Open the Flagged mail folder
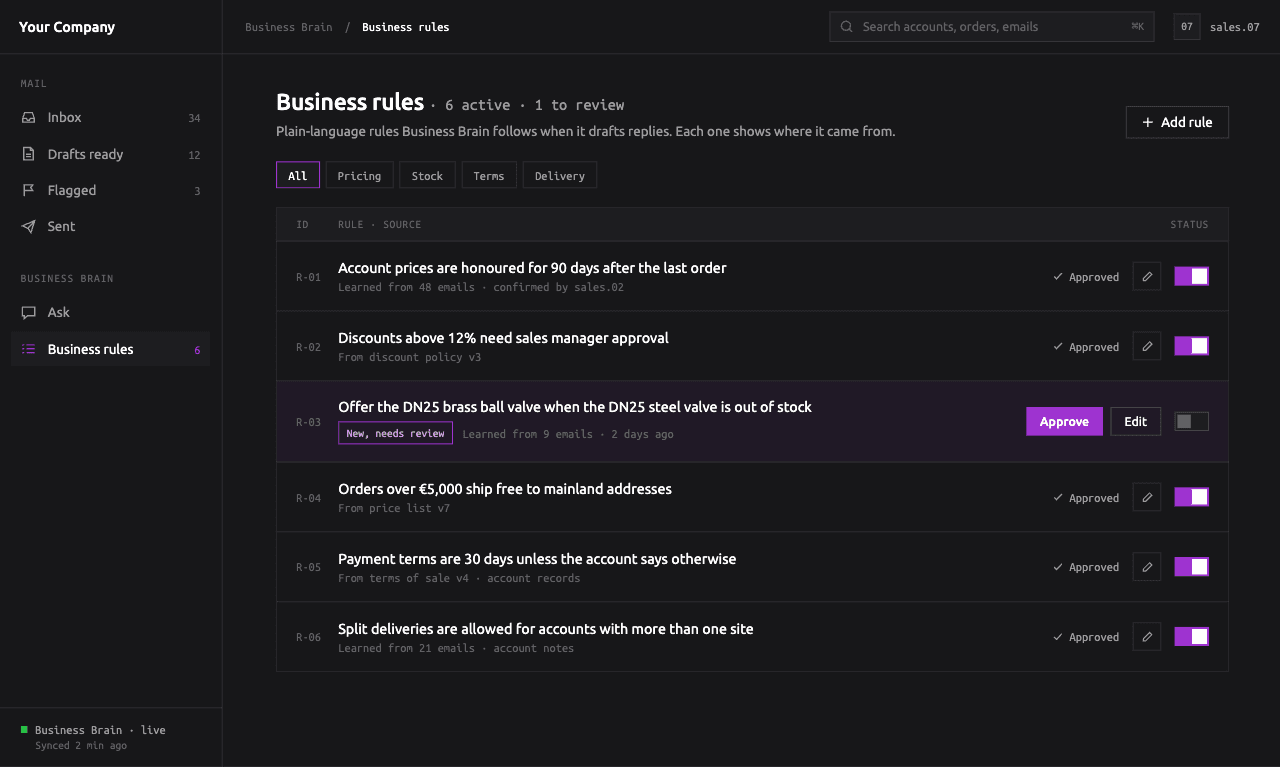This screenshot has height=767, width=1280. pyautogui.click(x=110, y=190)
